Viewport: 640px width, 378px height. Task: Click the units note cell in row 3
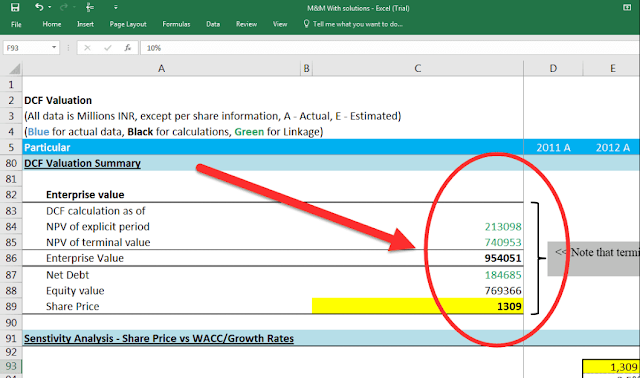tap(213, 116)
